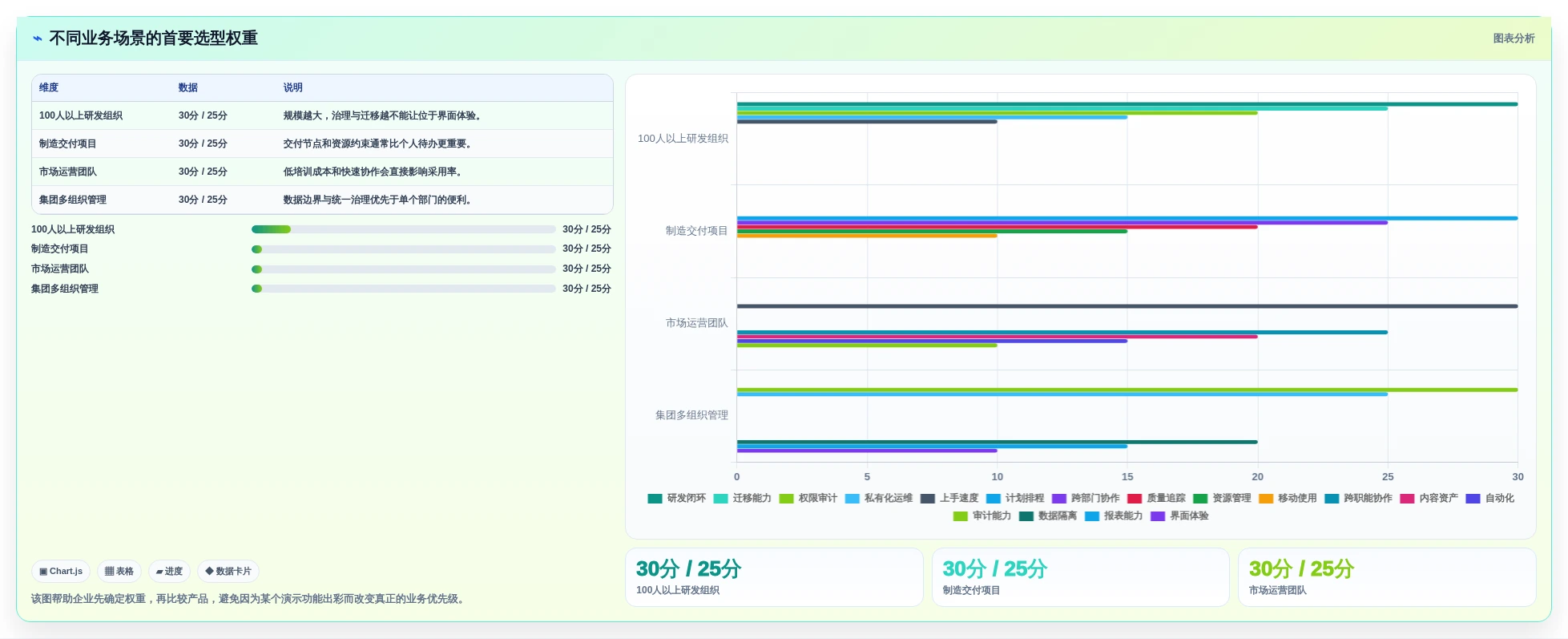Click the header icon beside 不同业务场景的首要选型权重
The image size is (1568, 639).
click(x=38, y=38)
